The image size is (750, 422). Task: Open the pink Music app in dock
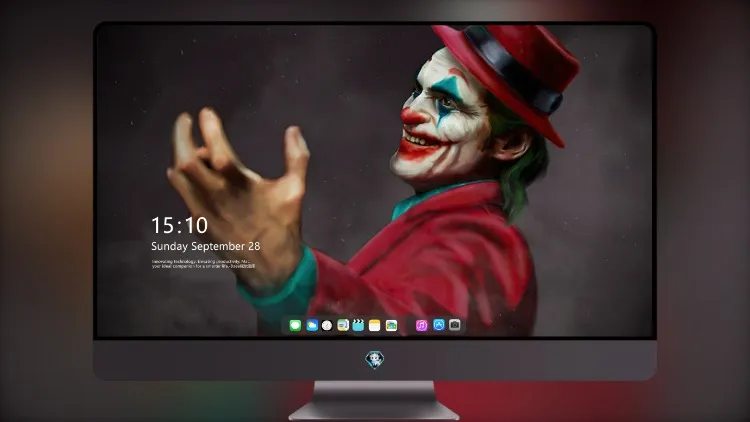(x=421, y=325)
